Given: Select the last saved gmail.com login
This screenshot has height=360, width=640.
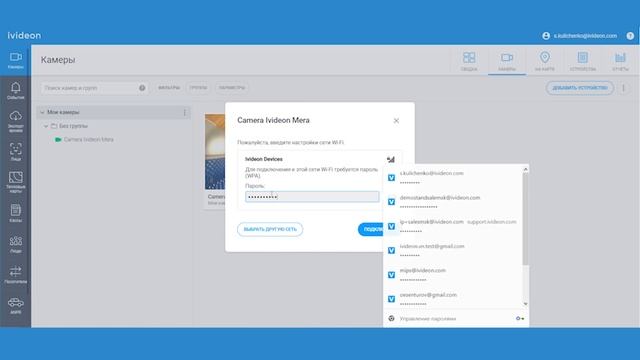Looking at the screenshot, I should coord(453,299).
